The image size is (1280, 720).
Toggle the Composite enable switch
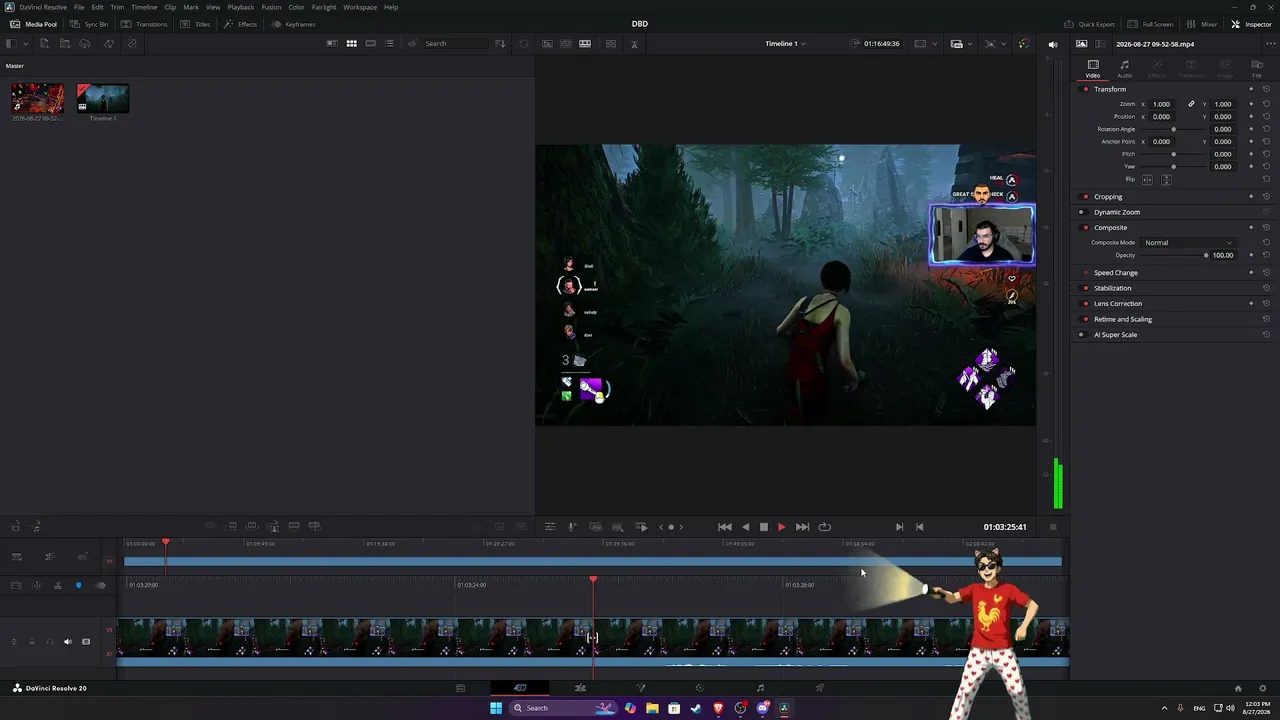[x=1086, y=228]
